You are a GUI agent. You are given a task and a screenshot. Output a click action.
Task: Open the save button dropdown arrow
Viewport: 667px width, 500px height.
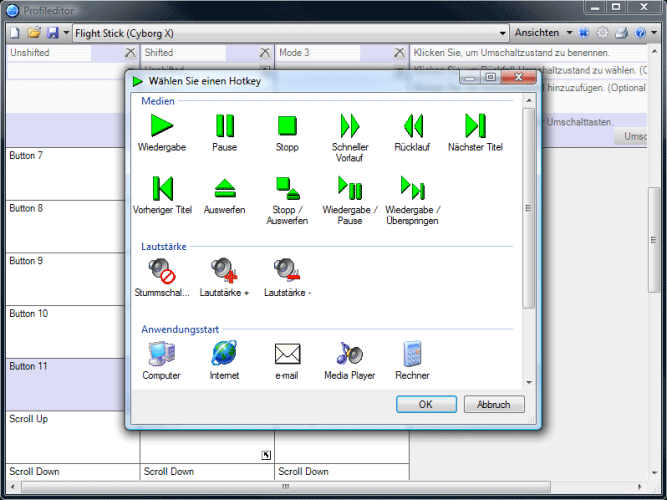(65, 33)
